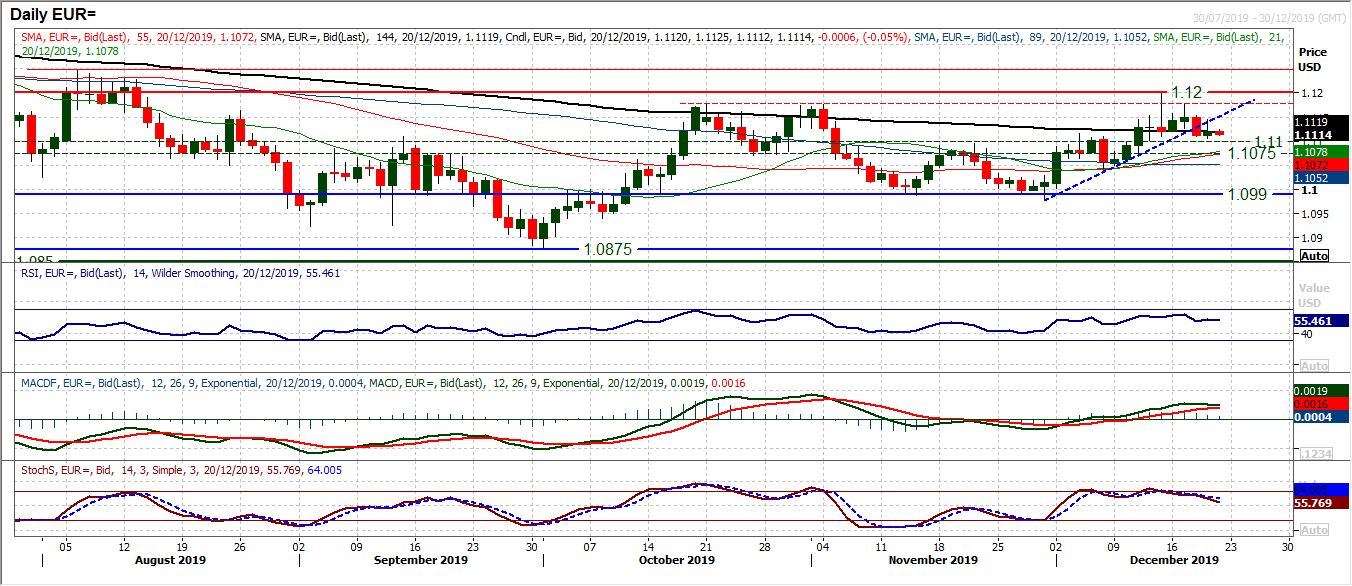Click the red 1.1072 price flag
This screenshot has height=586, width=1352.
1312,165
